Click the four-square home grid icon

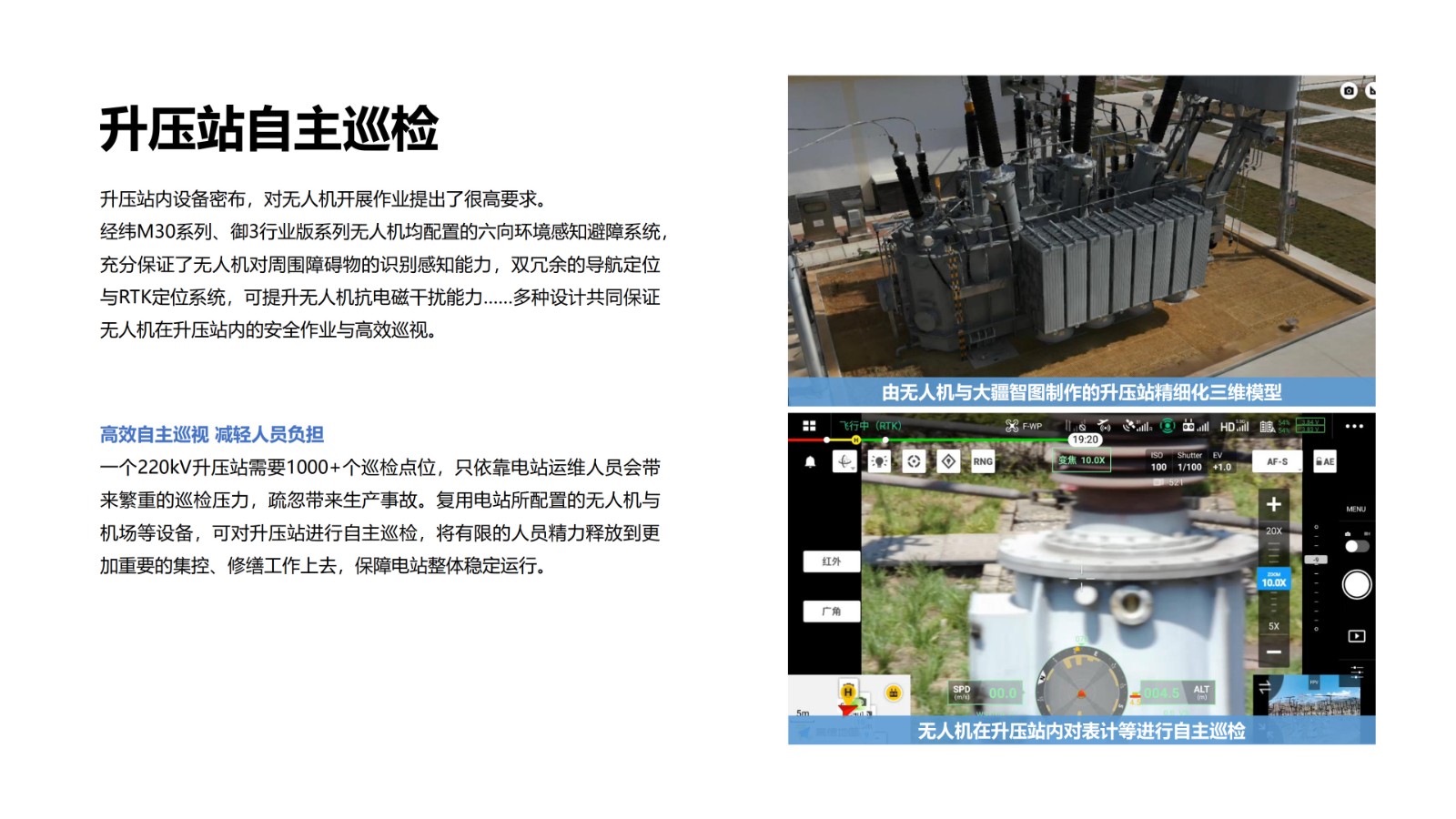tap(808, 426)
